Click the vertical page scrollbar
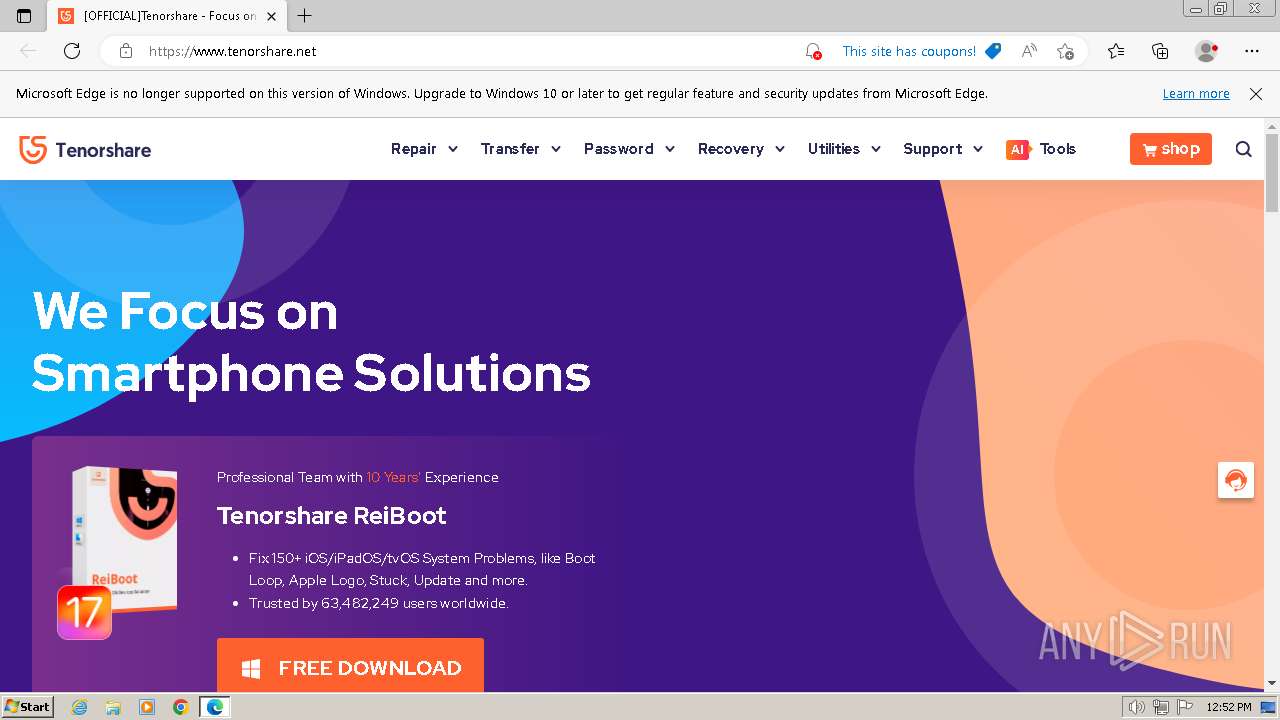This screenshot has width=1280, height=720. click(x=1272, y=172)
